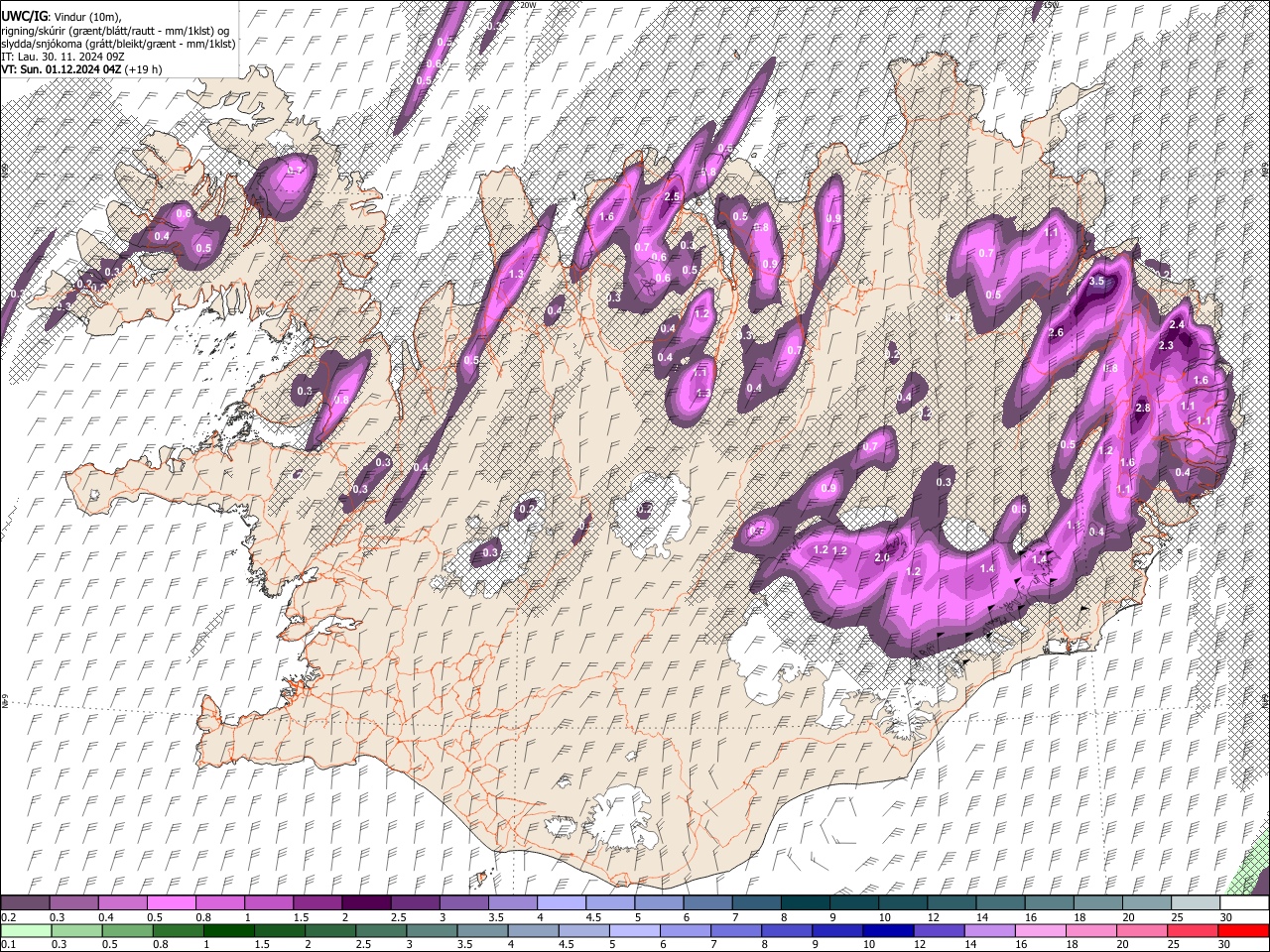1270x952 pixels.
Task: Select the 2.6 value label on the map
Action: pos(1056,332)
